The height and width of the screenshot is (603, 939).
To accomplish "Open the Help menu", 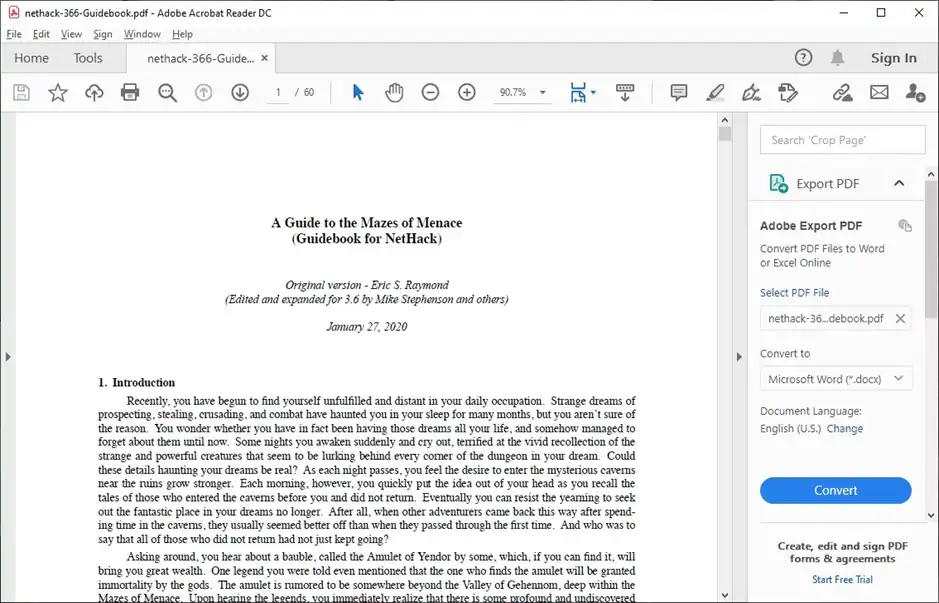I will 182,34.
